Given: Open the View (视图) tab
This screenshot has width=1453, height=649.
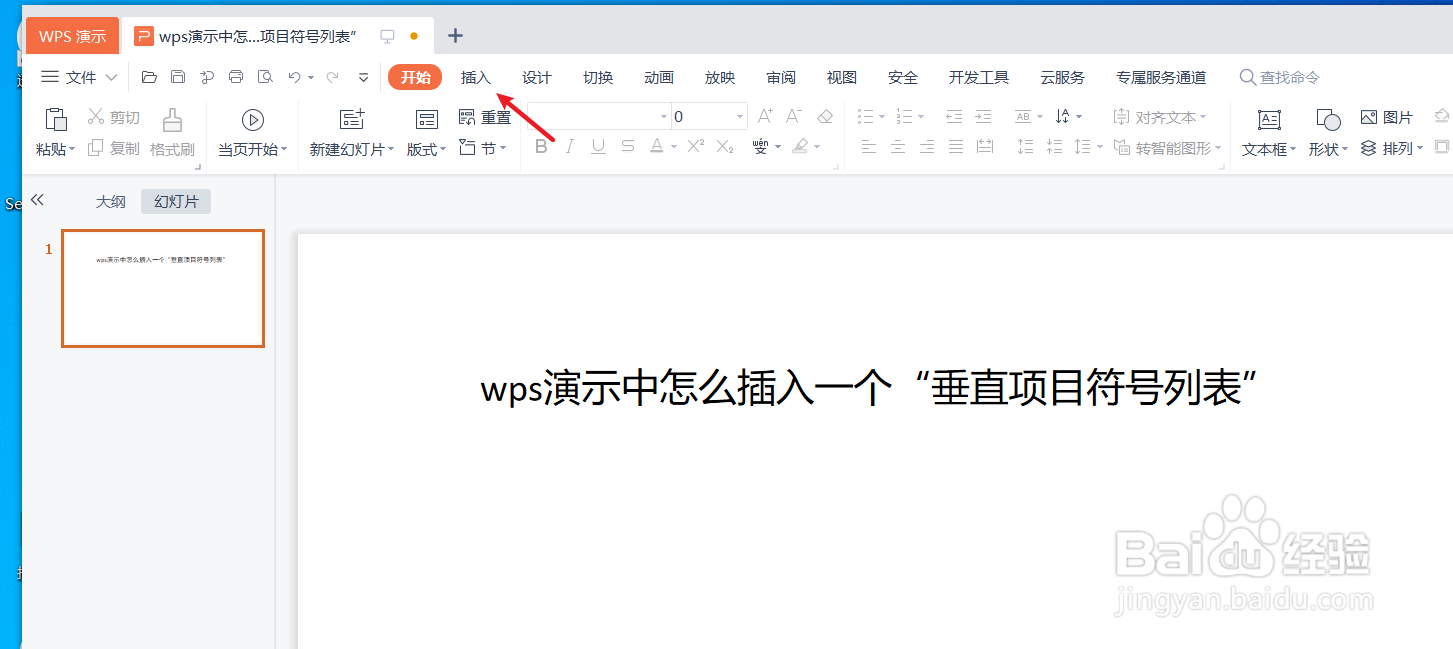Looking at the screenshot, I should point(842,77).
